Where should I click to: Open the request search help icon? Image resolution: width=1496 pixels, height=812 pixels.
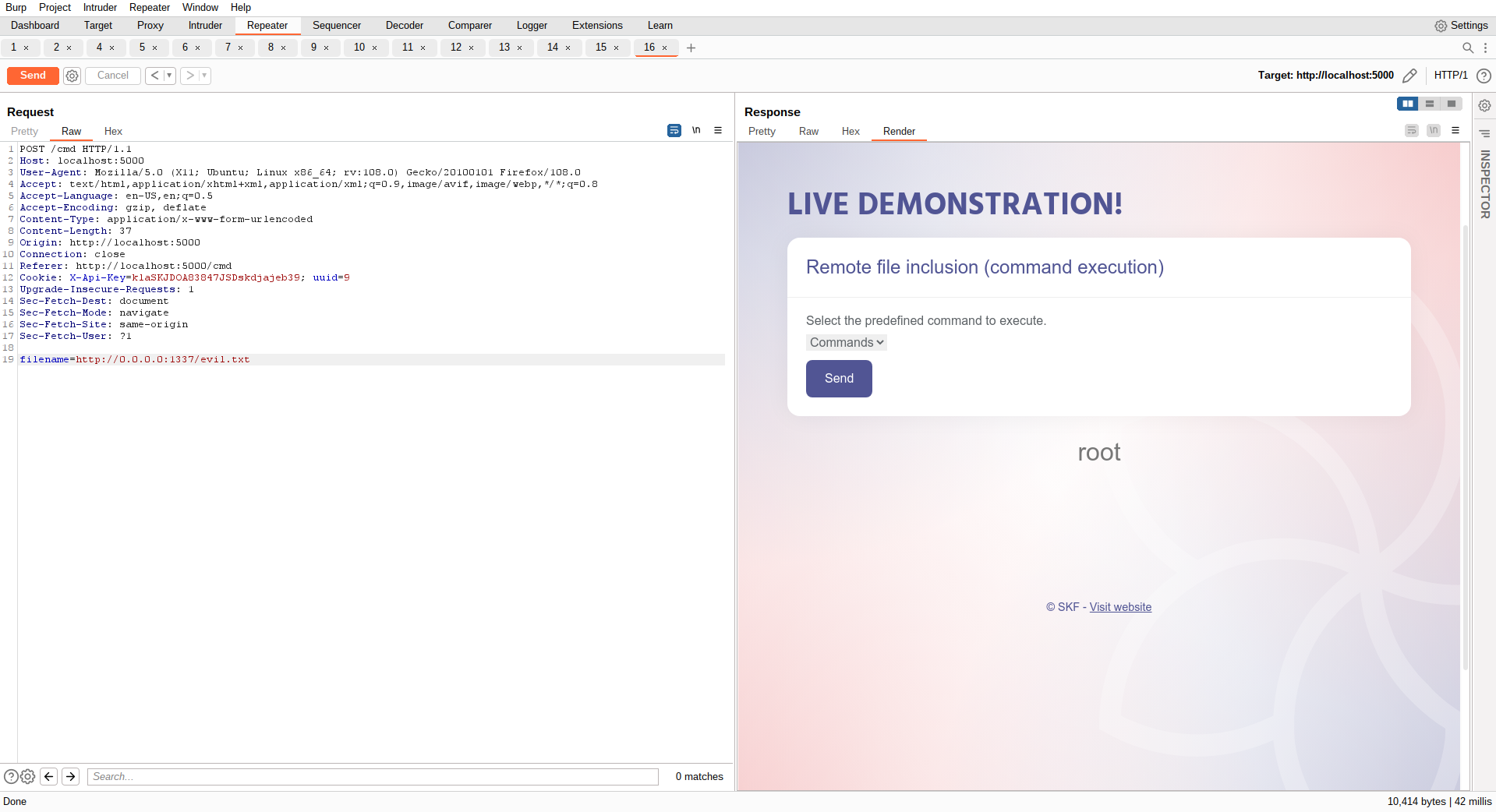[x=11, y=776]
